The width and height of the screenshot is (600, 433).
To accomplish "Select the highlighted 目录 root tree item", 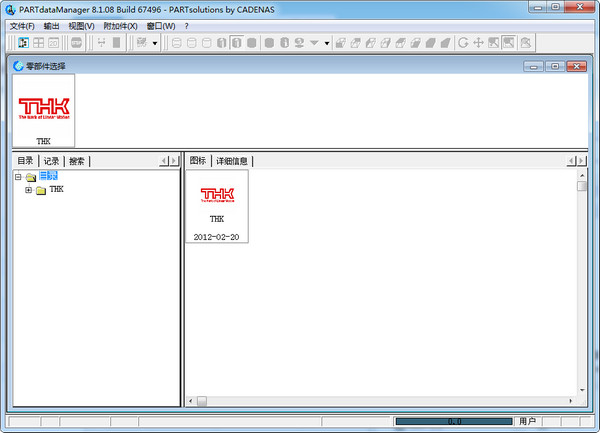I will tap(48, 176).
